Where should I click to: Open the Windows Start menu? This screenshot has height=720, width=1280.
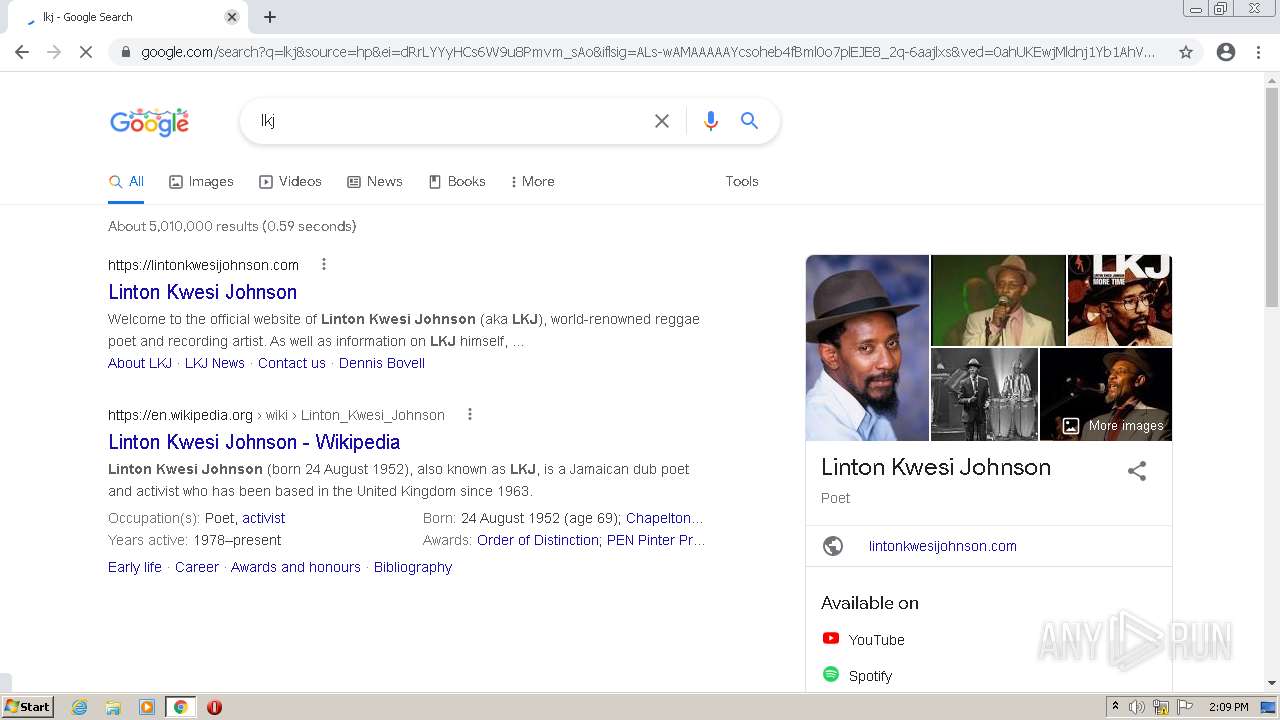click(x=28, y=707)
